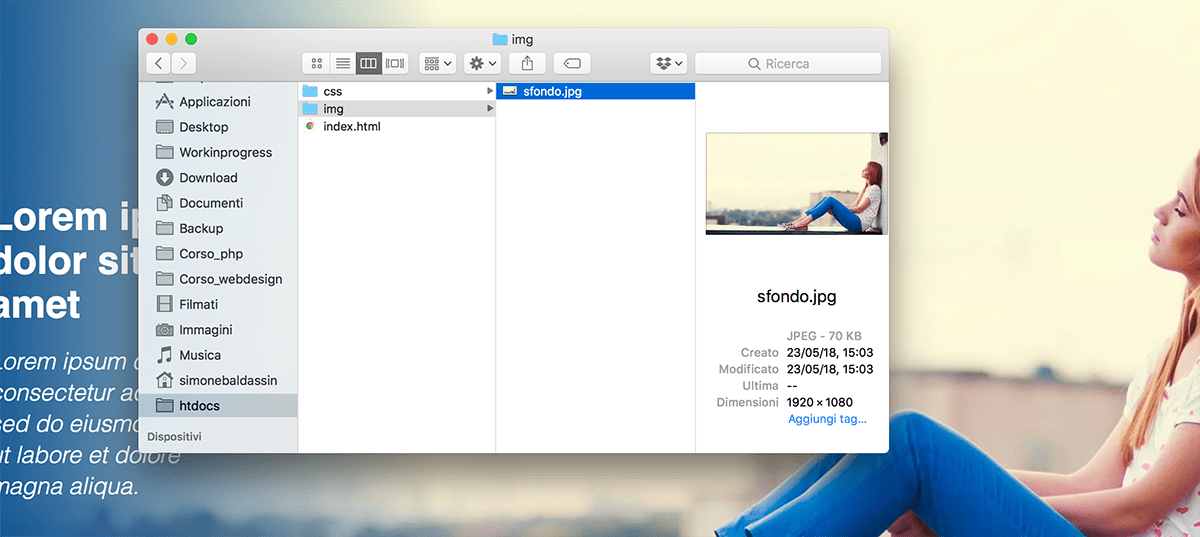1200x537 pixels.
Task: Switch to icon view mode
Action: [316, 63]
